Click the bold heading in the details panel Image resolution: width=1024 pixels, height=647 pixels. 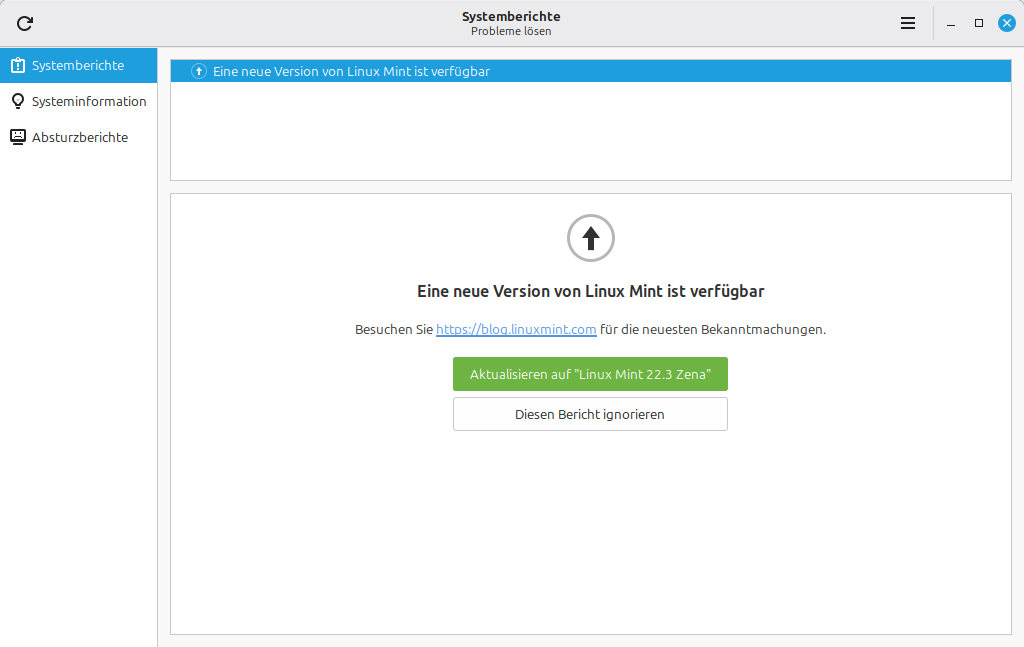tap(590, 292)
